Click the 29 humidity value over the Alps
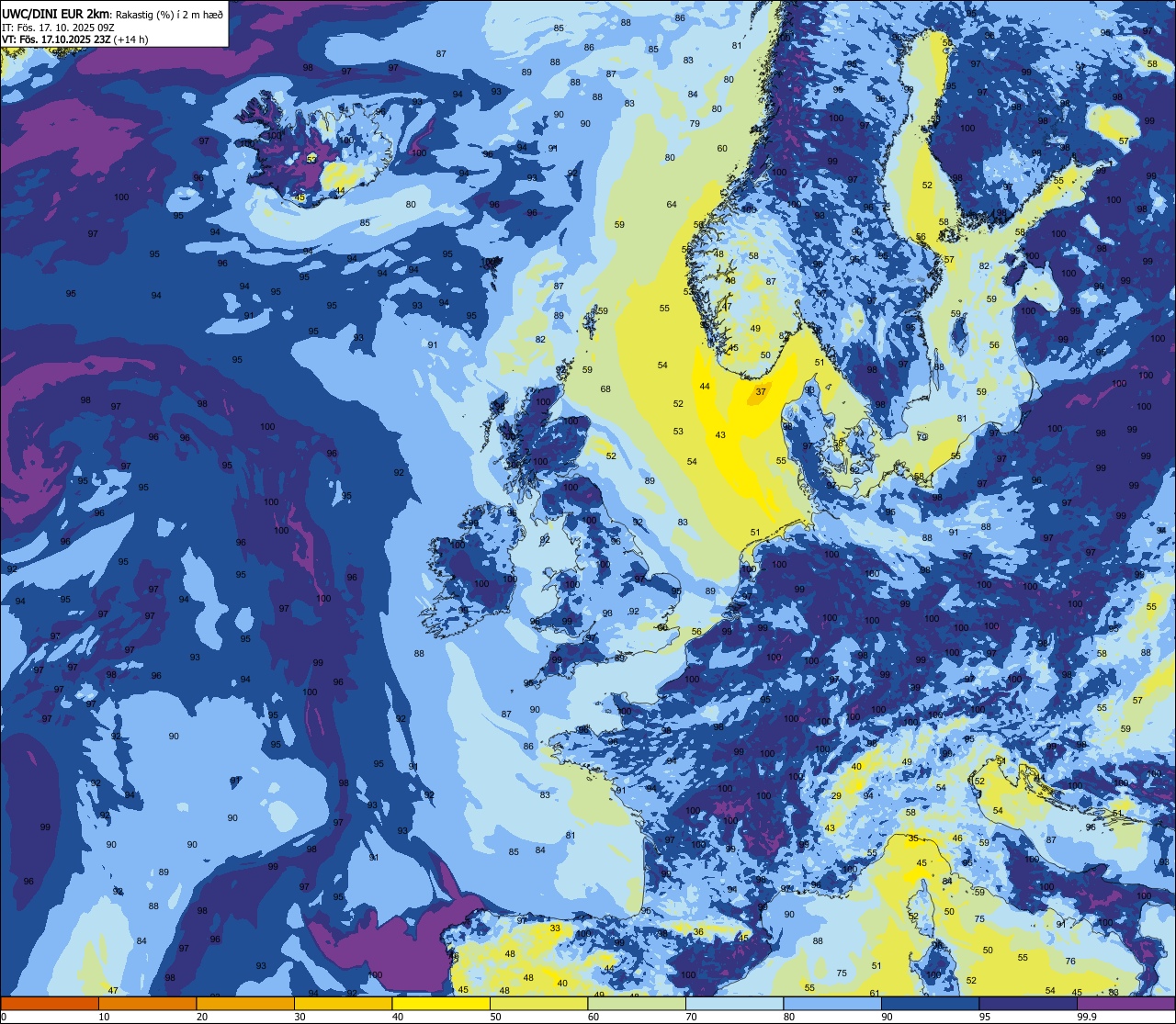 point(836,796)
